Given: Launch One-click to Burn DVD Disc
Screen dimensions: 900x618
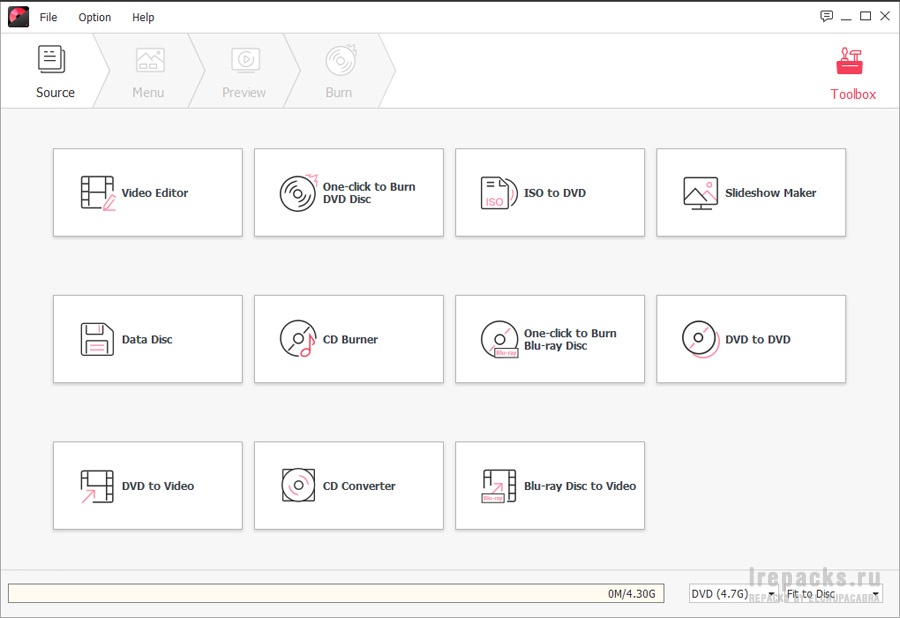Looking at the screenshot, I should (x=348, y=193).
